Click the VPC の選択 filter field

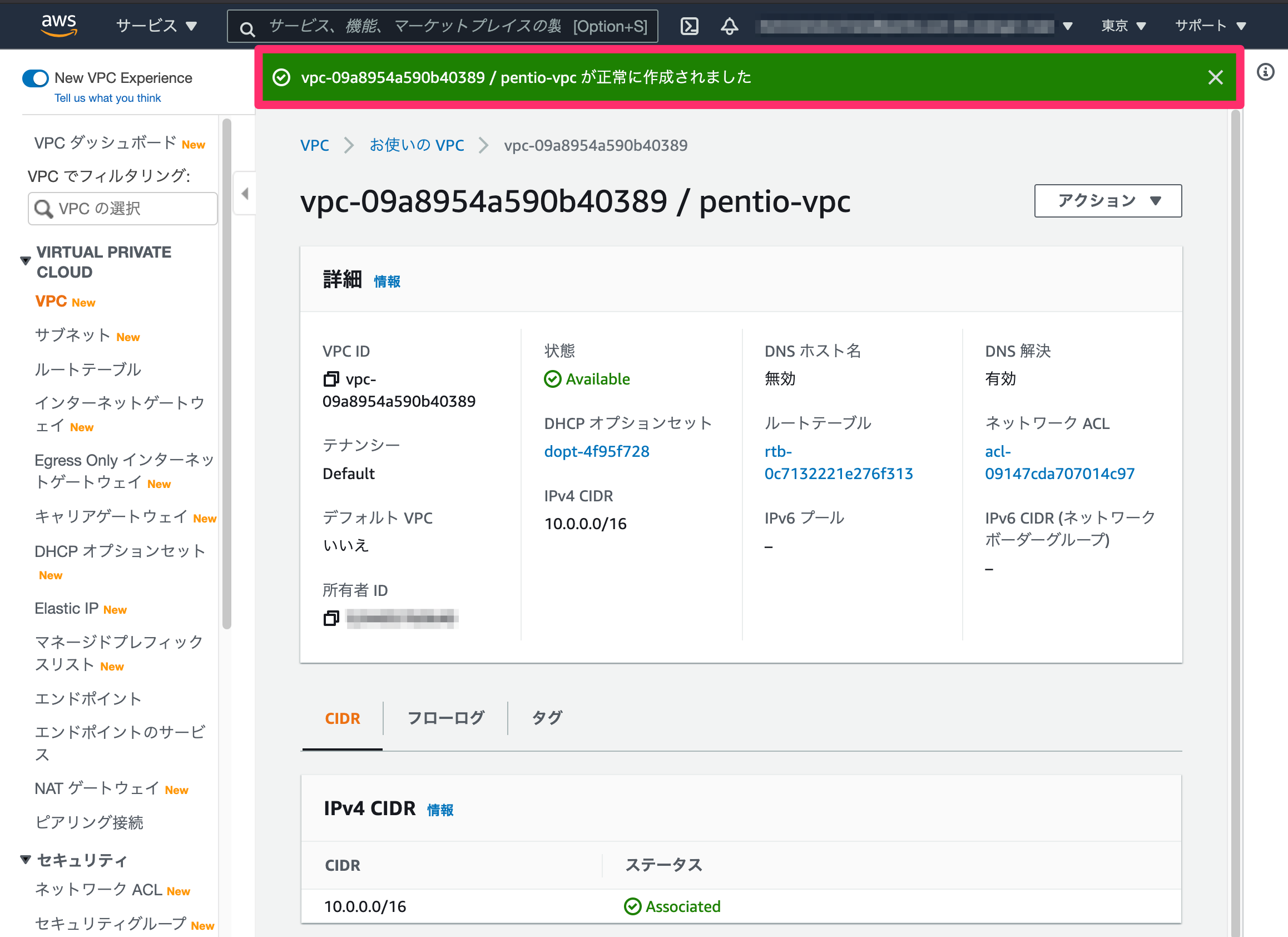[x=123, y=209]
